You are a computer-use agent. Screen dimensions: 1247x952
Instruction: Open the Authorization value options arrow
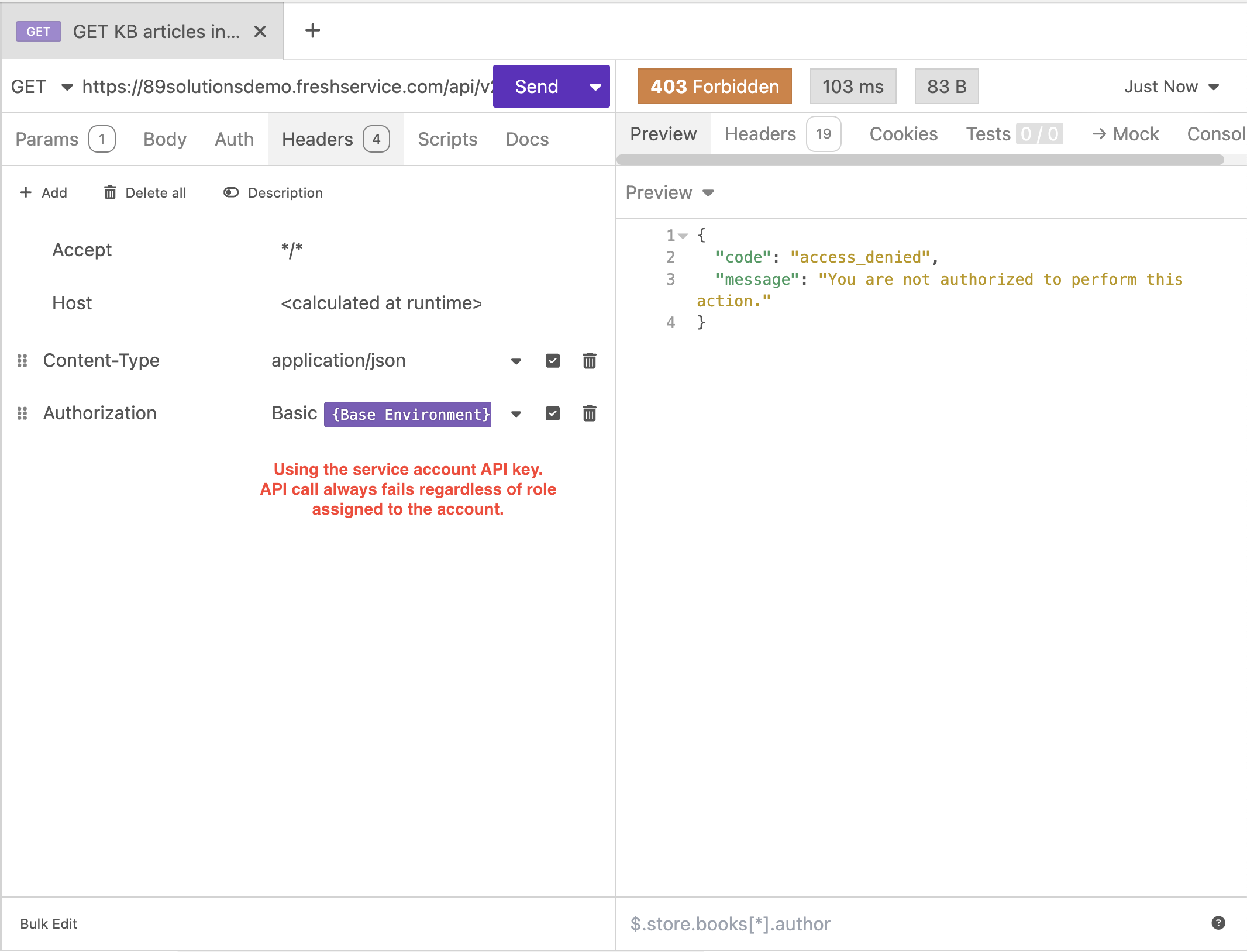516,414
